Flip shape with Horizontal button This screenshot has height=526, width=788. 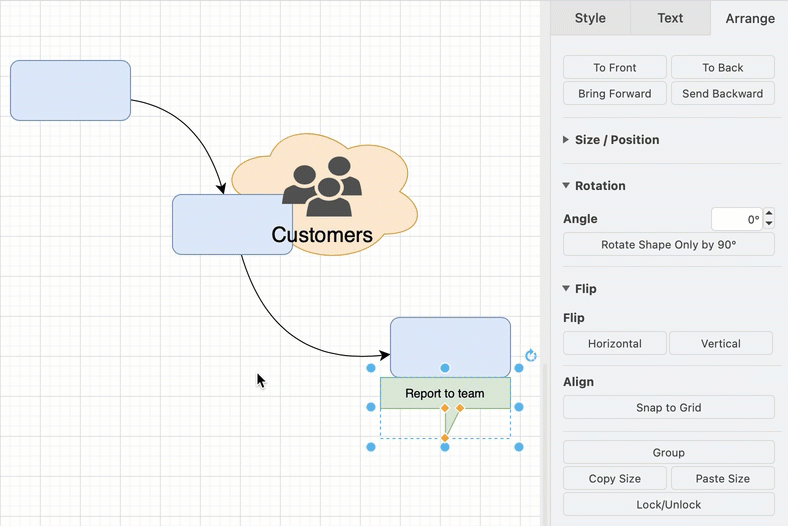click(x=615, y=344)
